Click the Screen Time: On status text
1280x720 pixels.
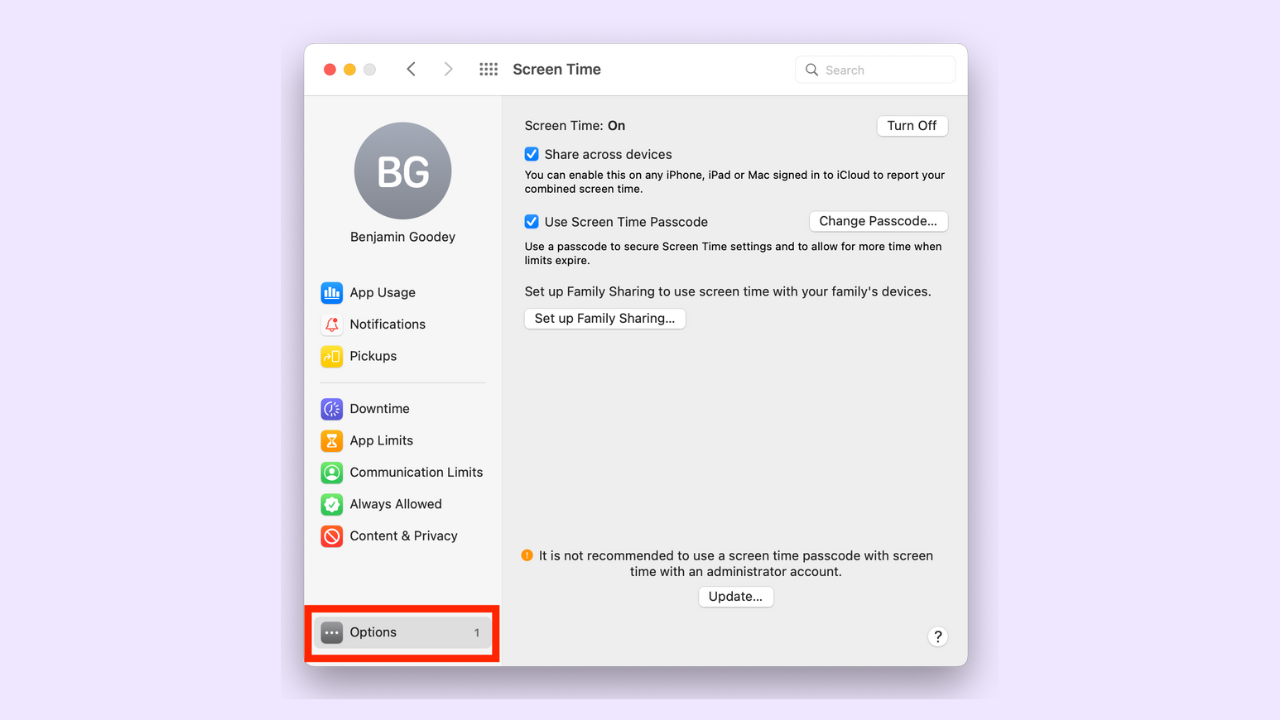pos(575,126)
